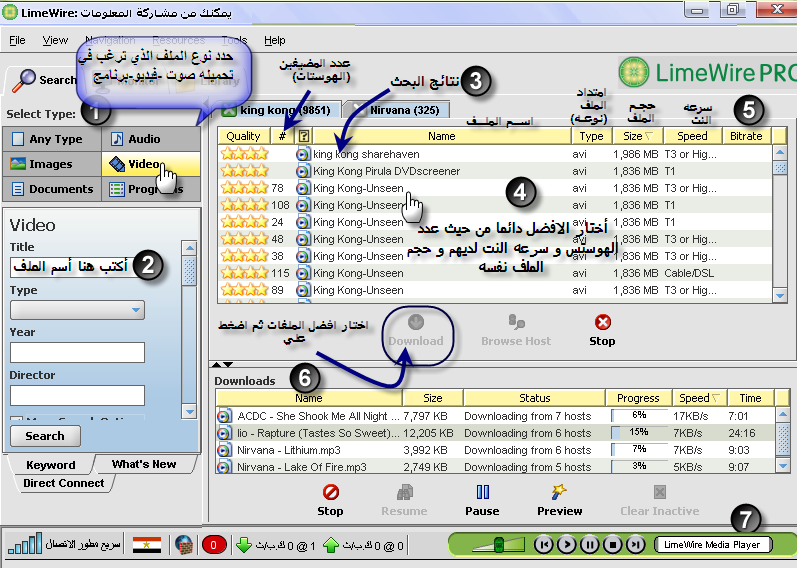This screenshot has height=568, width=797.
Task: Select King Kong Pirula DVDscreener result
Action: [495, 171]
